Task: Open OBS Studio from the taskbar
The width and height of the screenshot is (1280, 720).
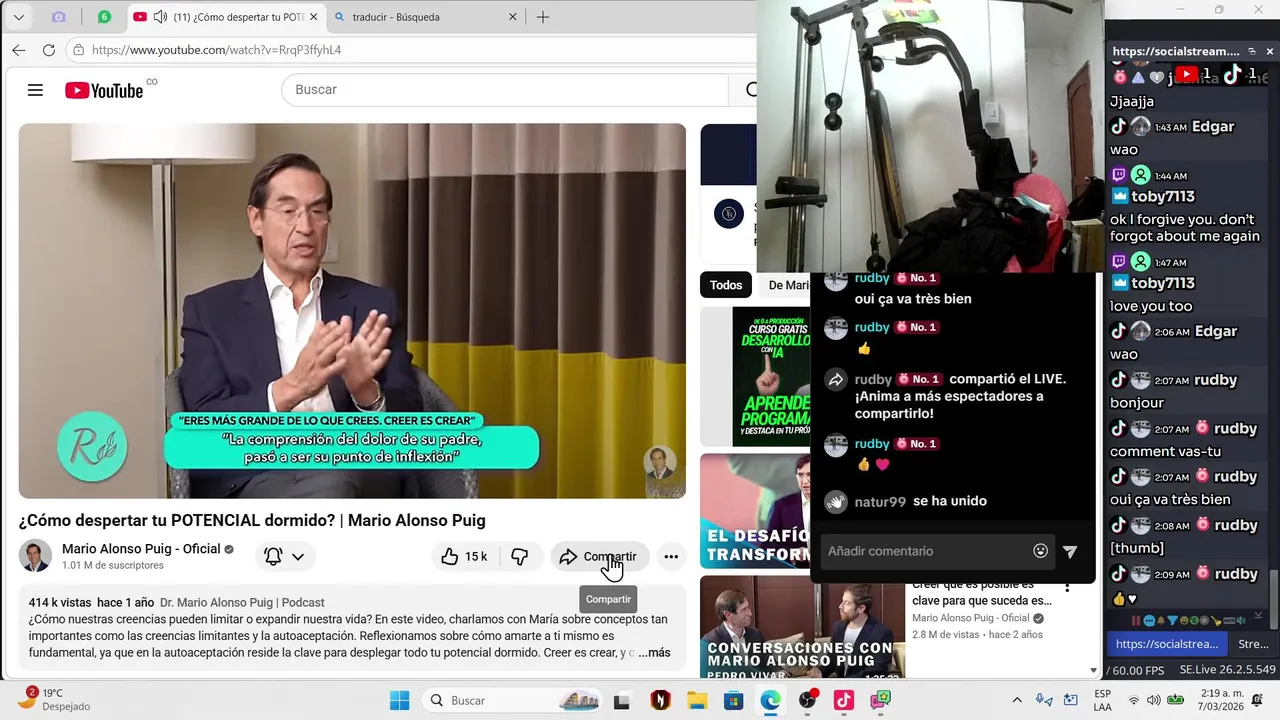Action: (x=807, y=700)
